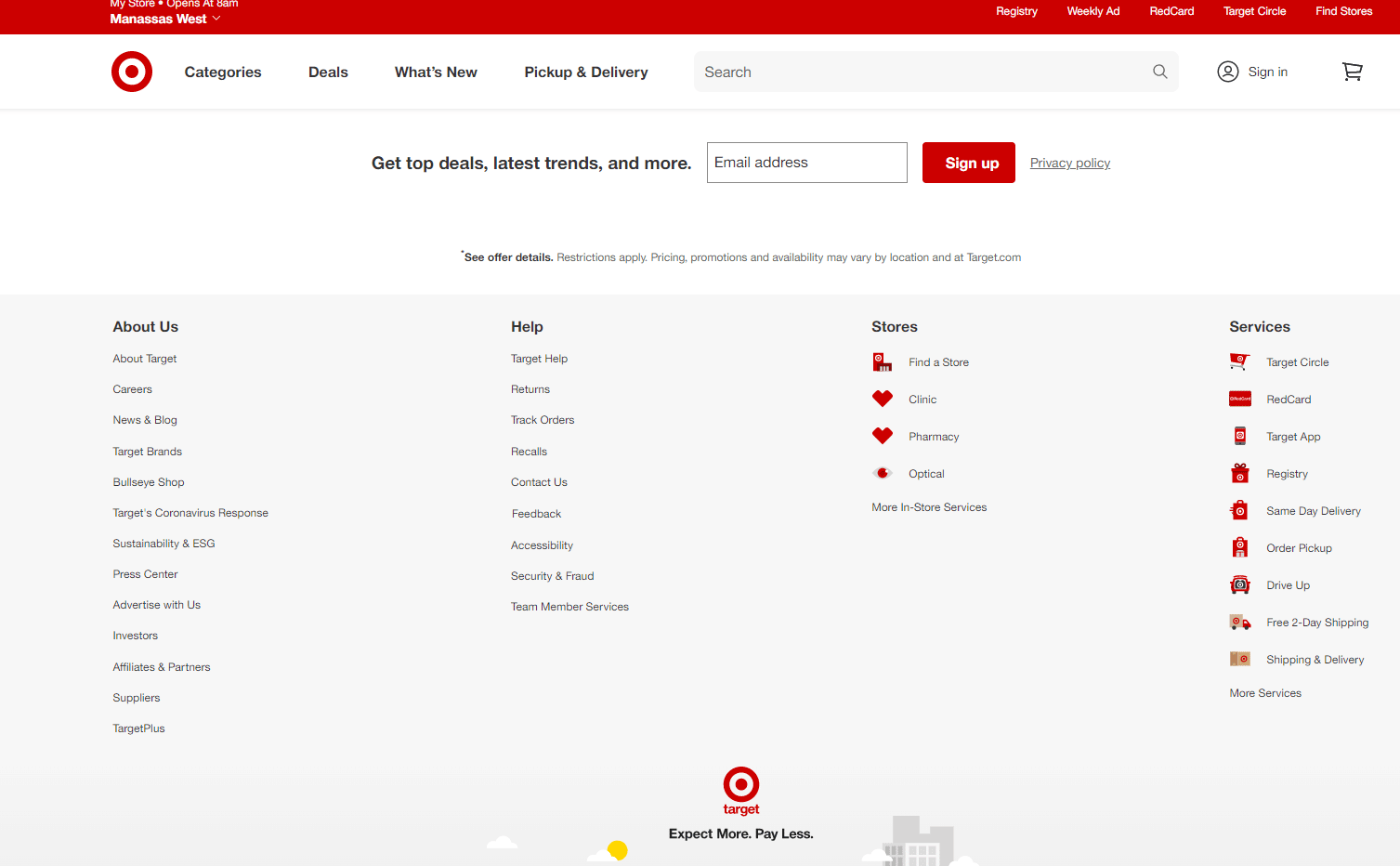Open Track Orders link
This screenshot has height=866, width=1400.
[543, 420]
